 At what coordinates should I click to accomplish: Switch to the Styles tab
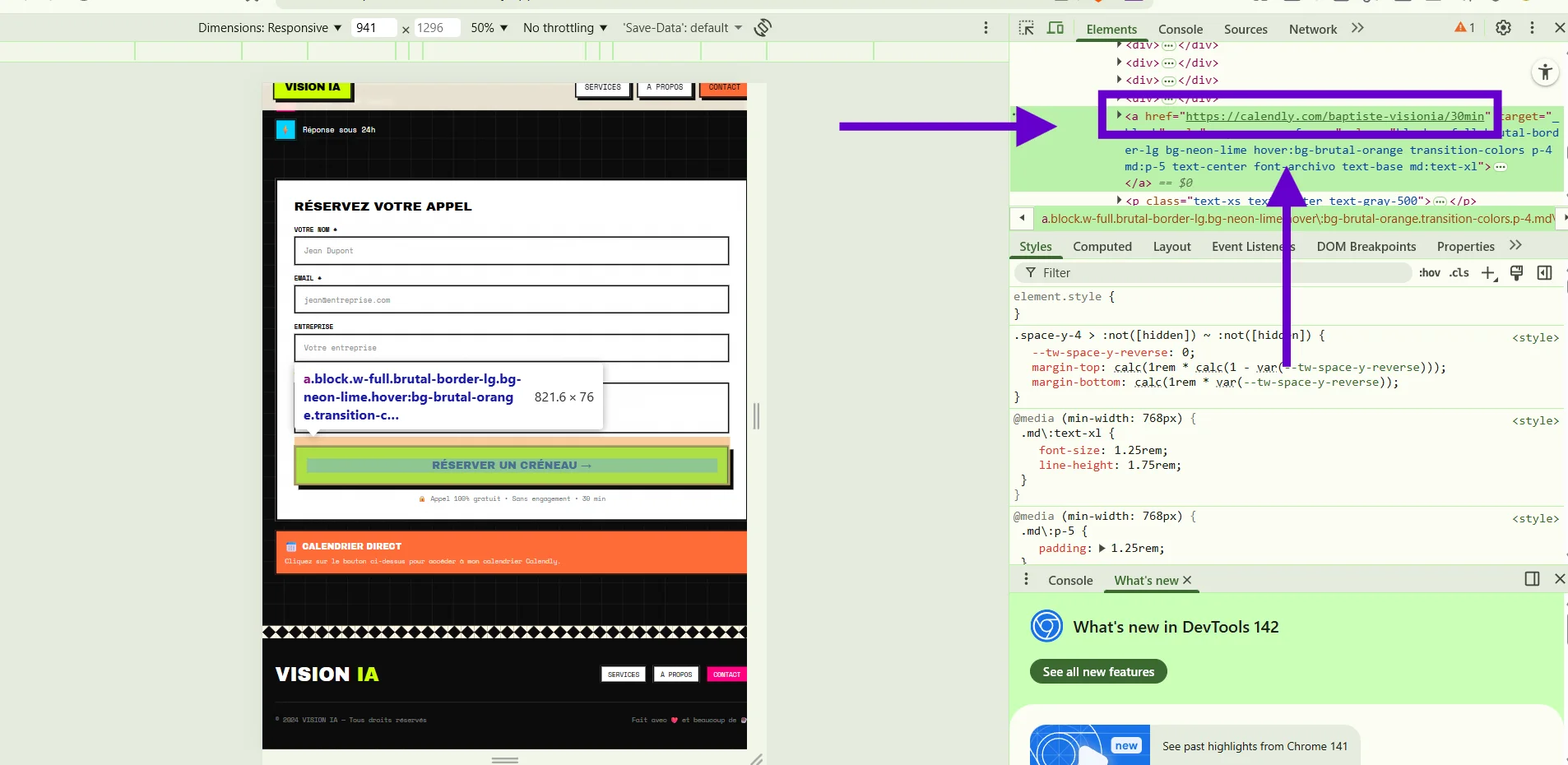1035,246
